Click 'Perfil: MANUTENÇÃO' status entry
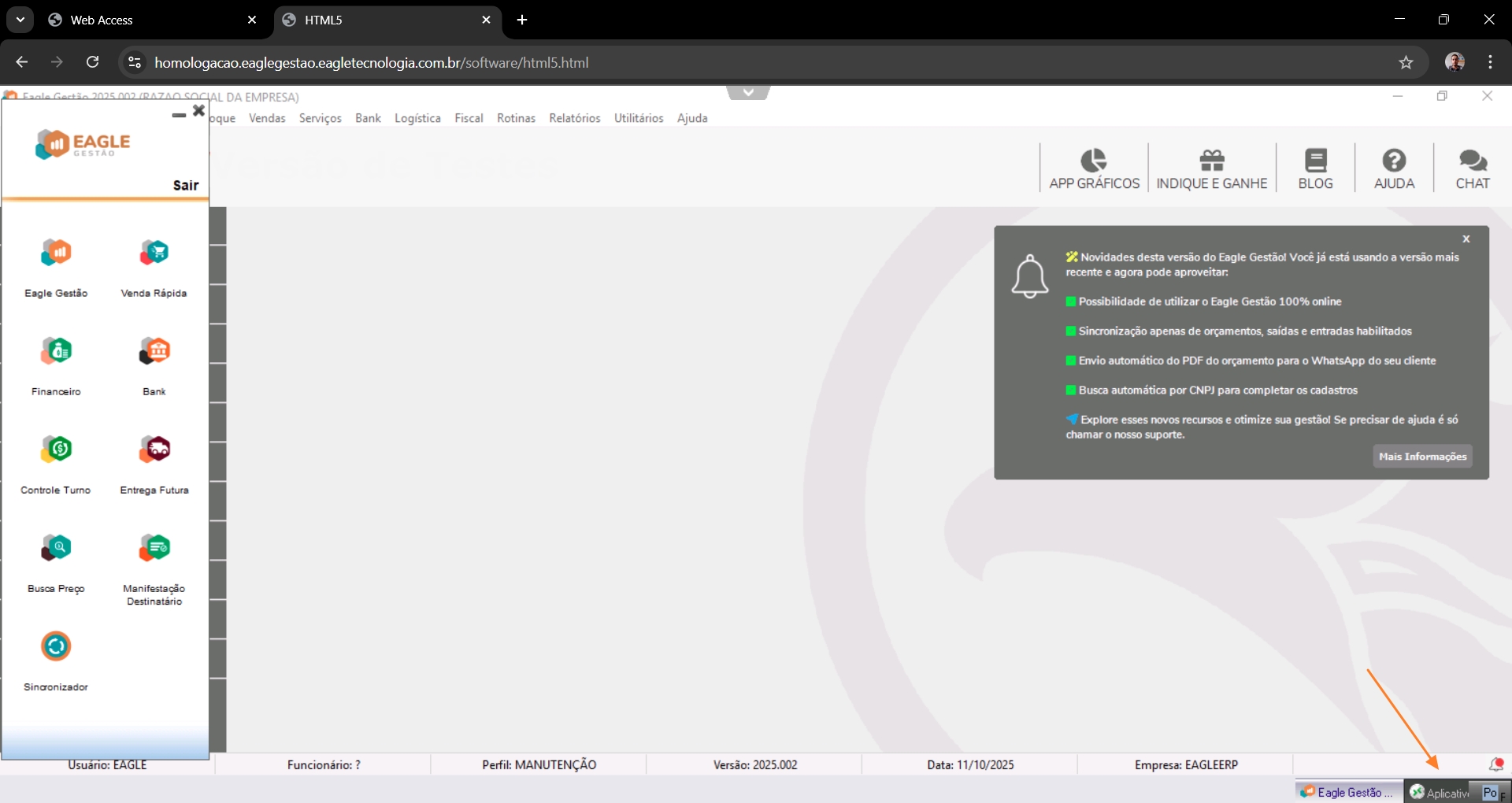The height and width of the screenshot is (803, 1512). tap(539, 764)
